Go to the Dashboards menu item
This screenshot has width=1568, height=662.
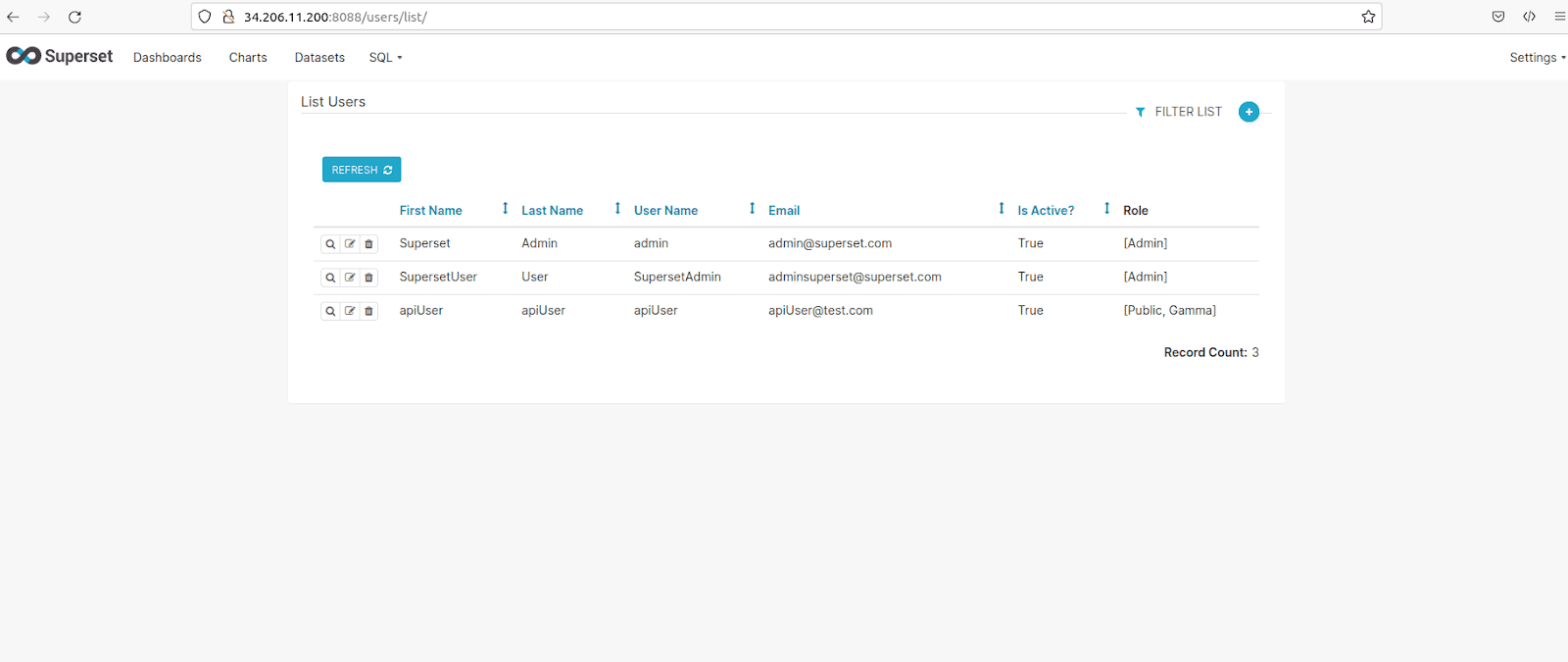(x=168, y=58)
